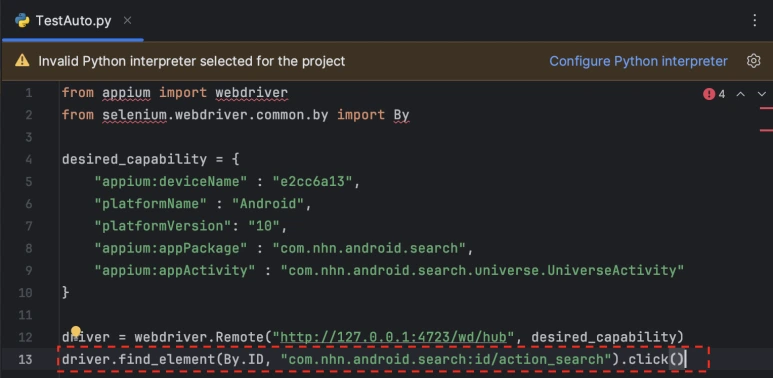Click the first red error stripe marker
Image resolution: width=773 pixels, height=378 pixels.
click(766, 107)
